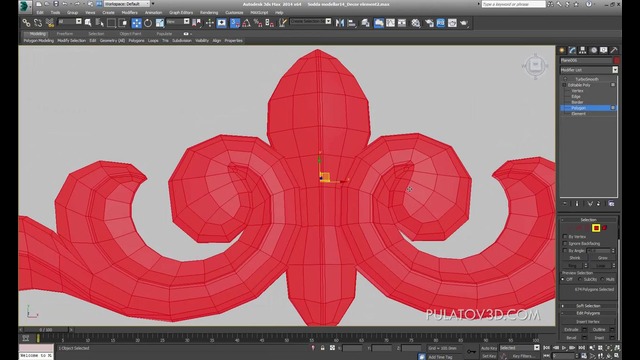Toggle the Auto Key button

click(489, 348)
